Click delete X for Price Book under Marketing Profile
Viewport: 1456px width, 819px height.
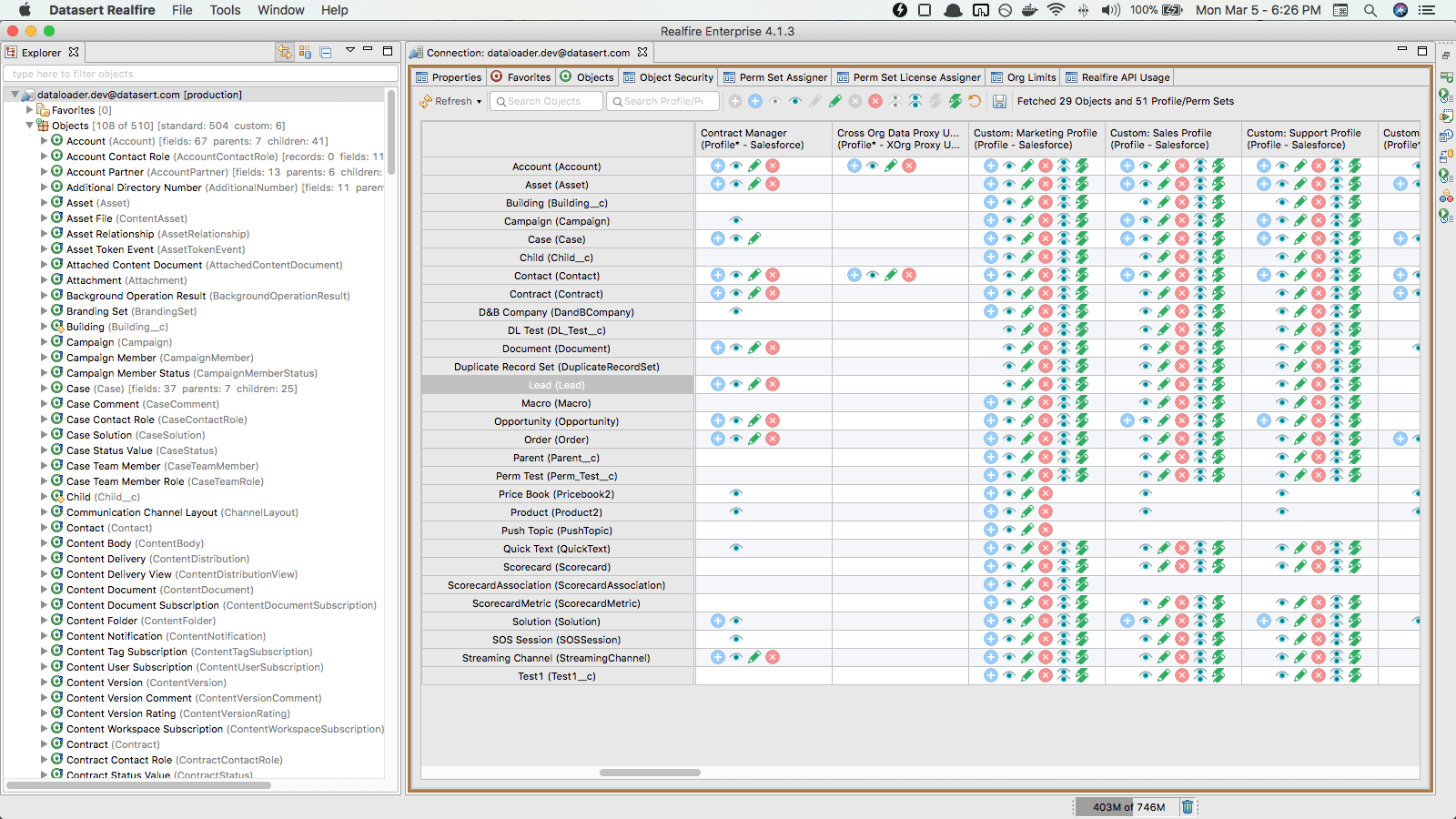[1046, 493]
